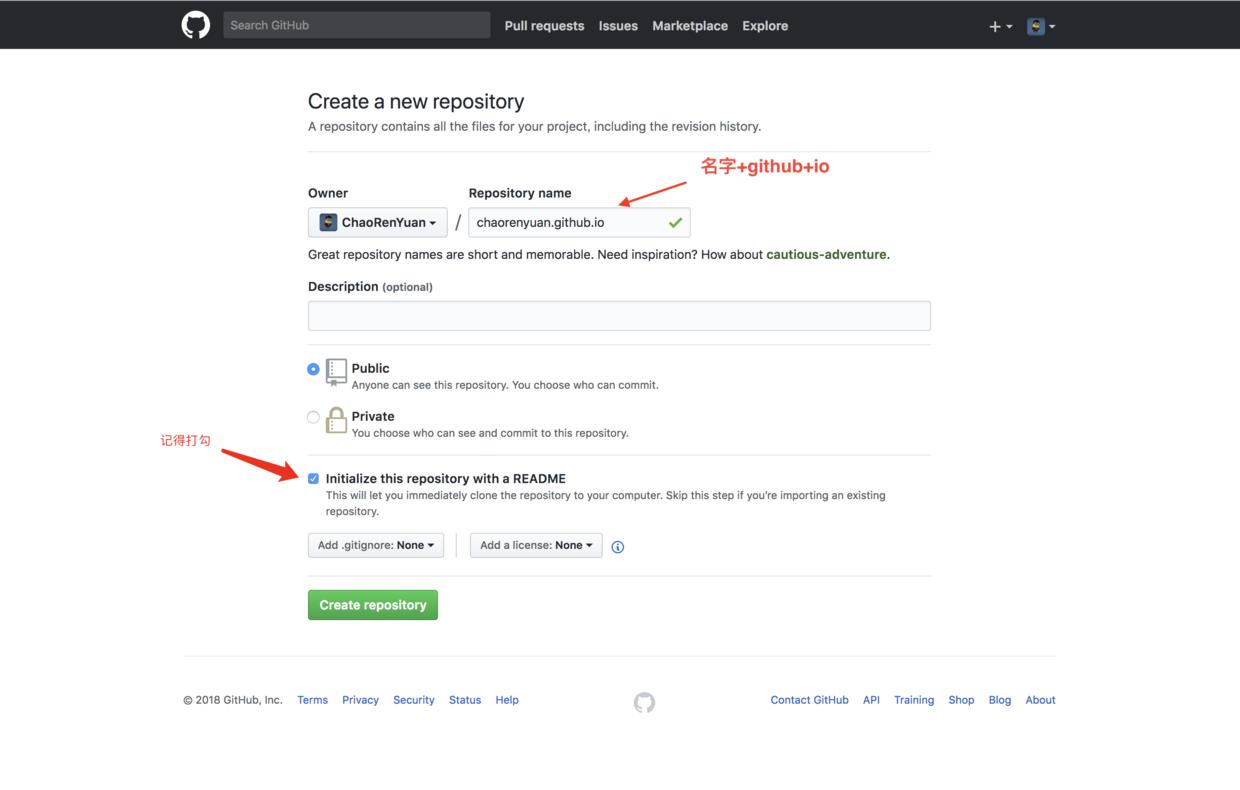This screenshot has width=1240, height=790.
Task: Click the footer GitHub mark icon
Action: click(644, 702)
